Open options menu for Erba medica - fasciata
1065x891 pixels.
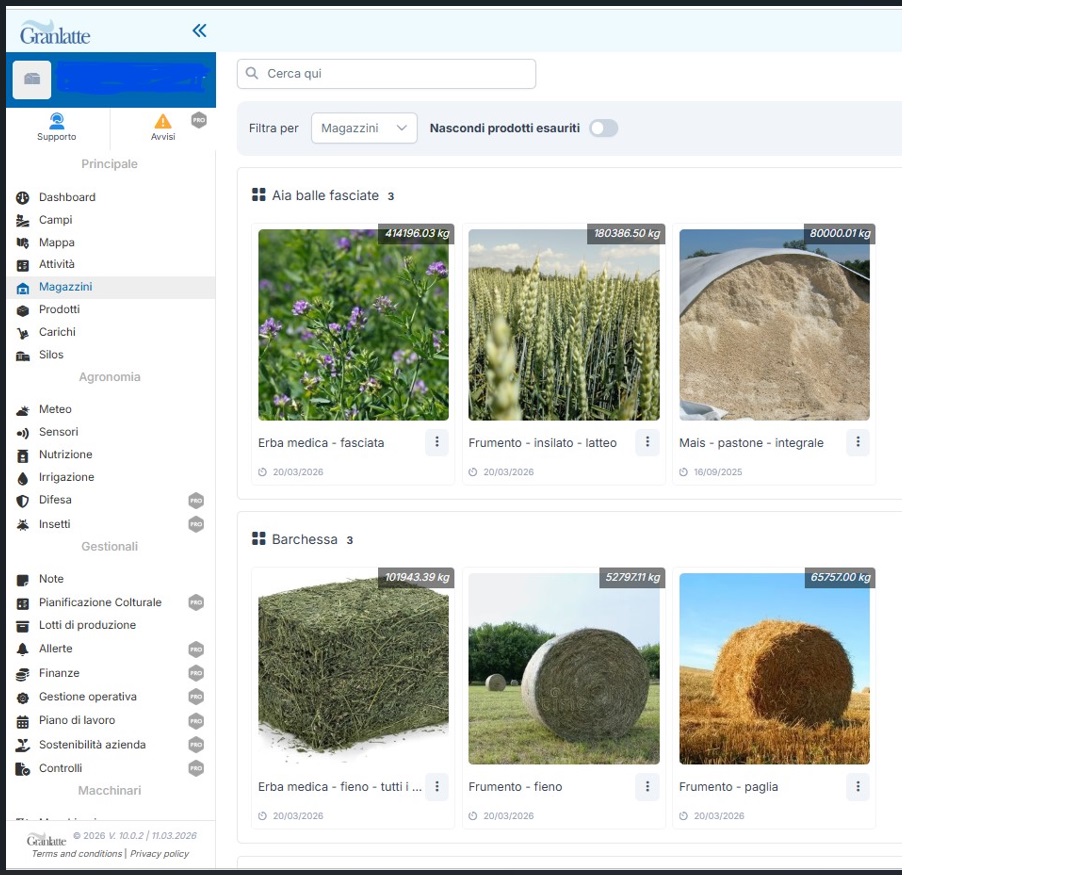point(436,442)
